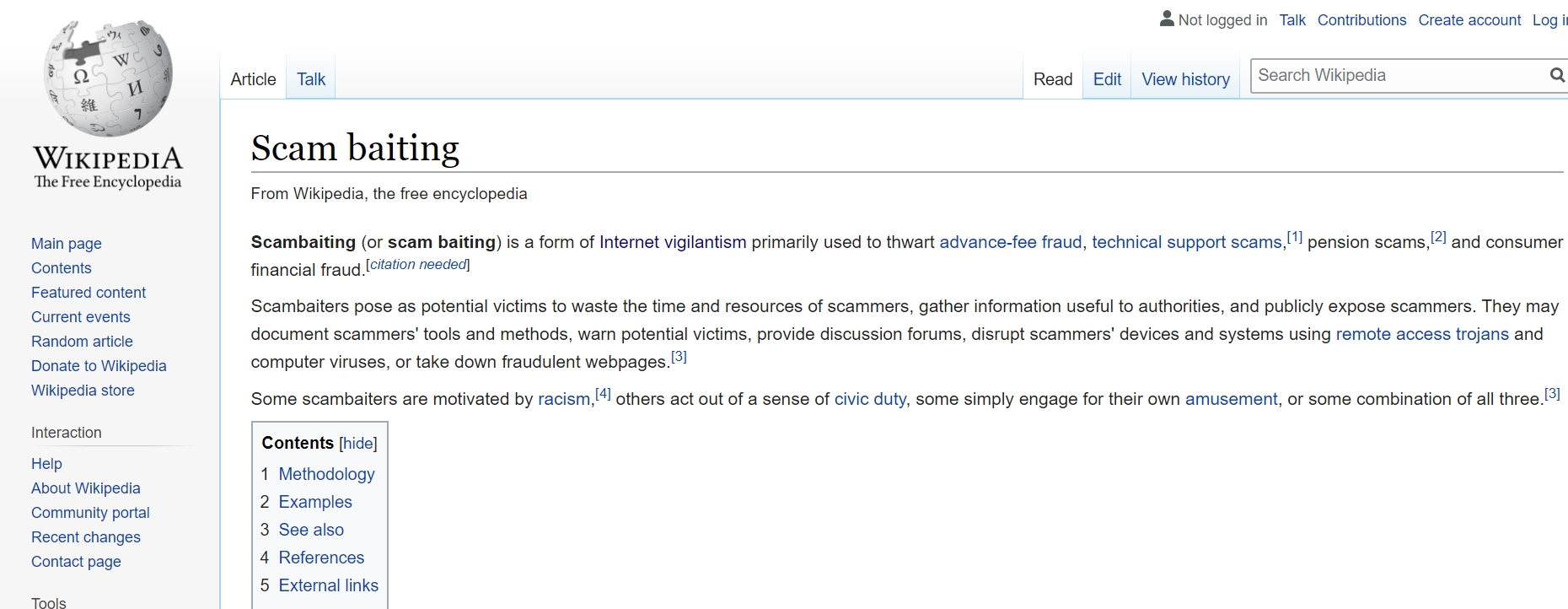Jump to Methodology section in contents
The height and width of the screenshot is (609, 1568).
(326, 475)
